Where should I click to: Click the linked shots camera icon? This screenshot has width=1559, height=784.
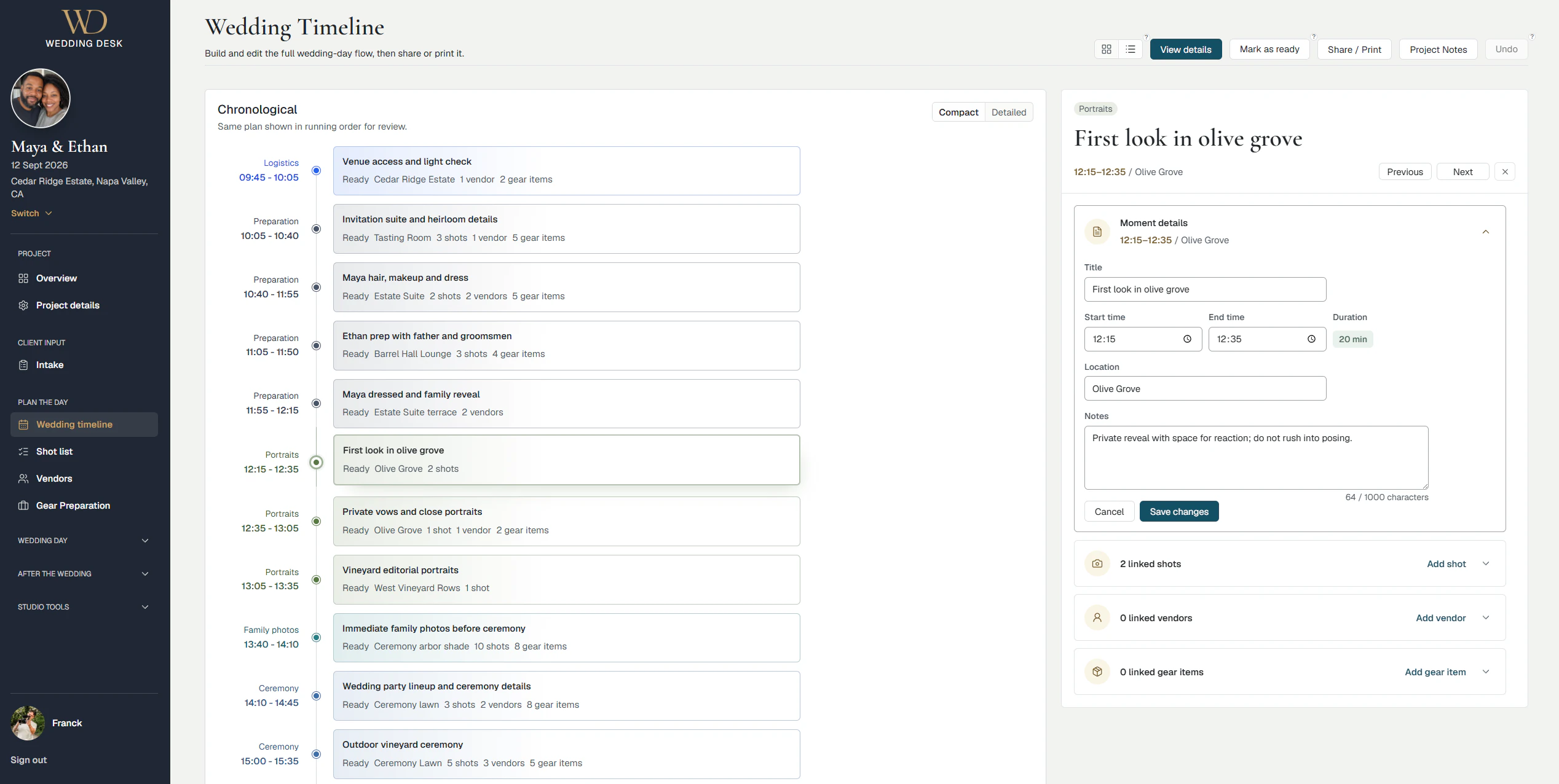coord(1097,563)
